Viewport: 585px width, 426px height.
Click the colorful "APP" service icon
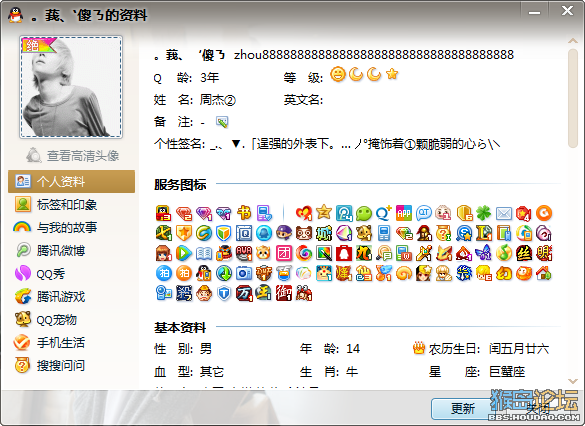404,213
